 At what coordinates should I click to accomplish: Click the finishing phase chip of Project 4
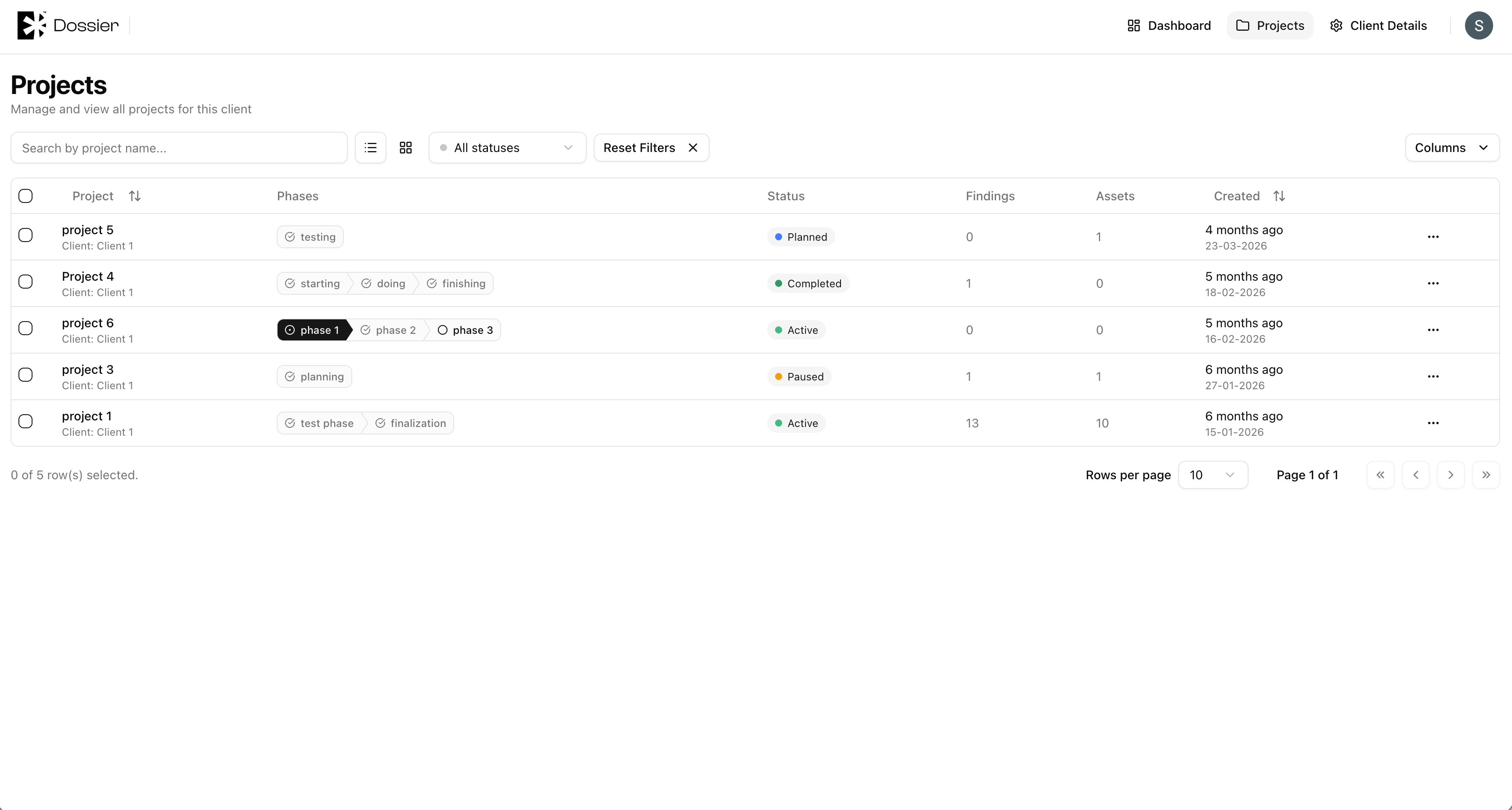point(456,283)
